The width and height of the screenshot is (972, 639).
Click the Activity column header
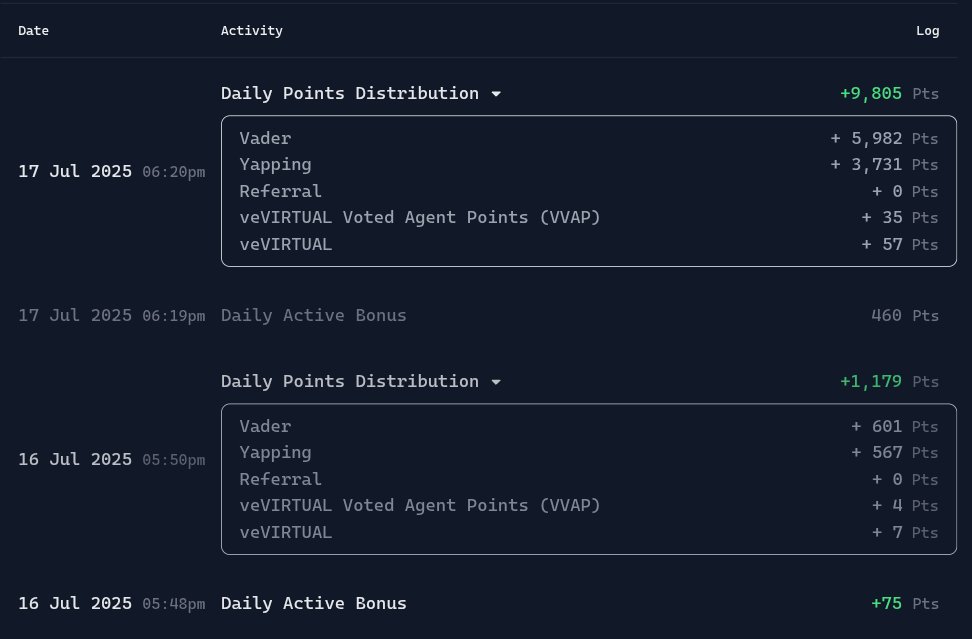252,30
